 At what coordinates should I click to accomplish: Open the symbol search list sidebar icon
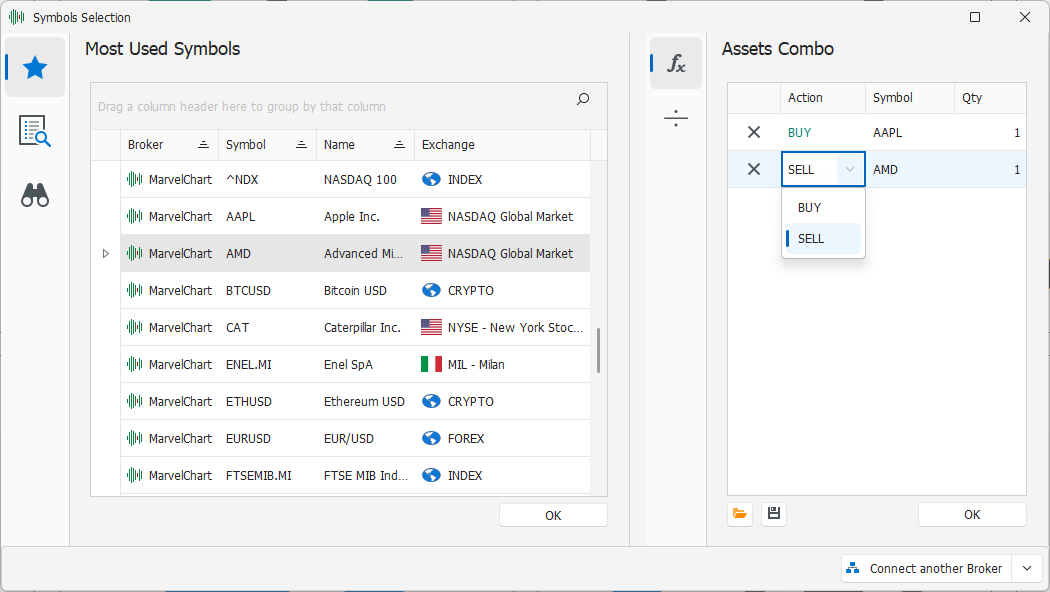[35, 131]
